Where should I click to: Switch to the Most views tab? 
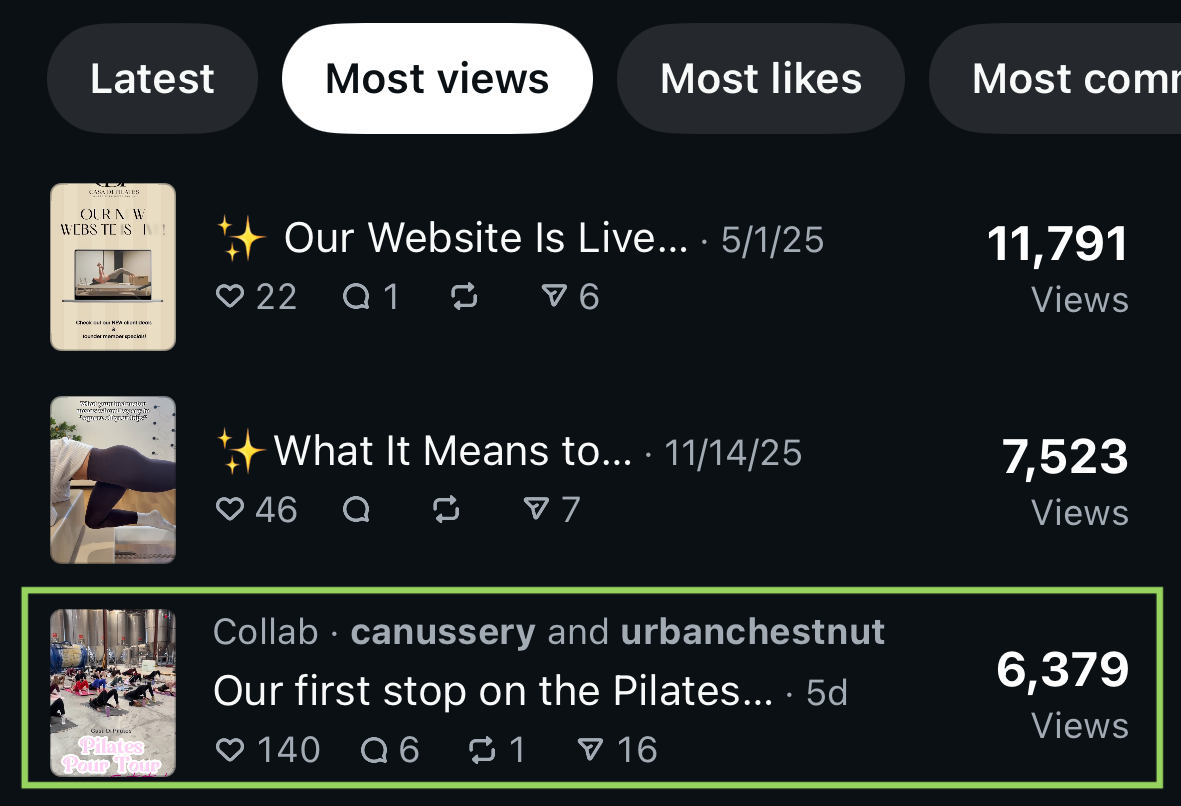tap(437, 79)
